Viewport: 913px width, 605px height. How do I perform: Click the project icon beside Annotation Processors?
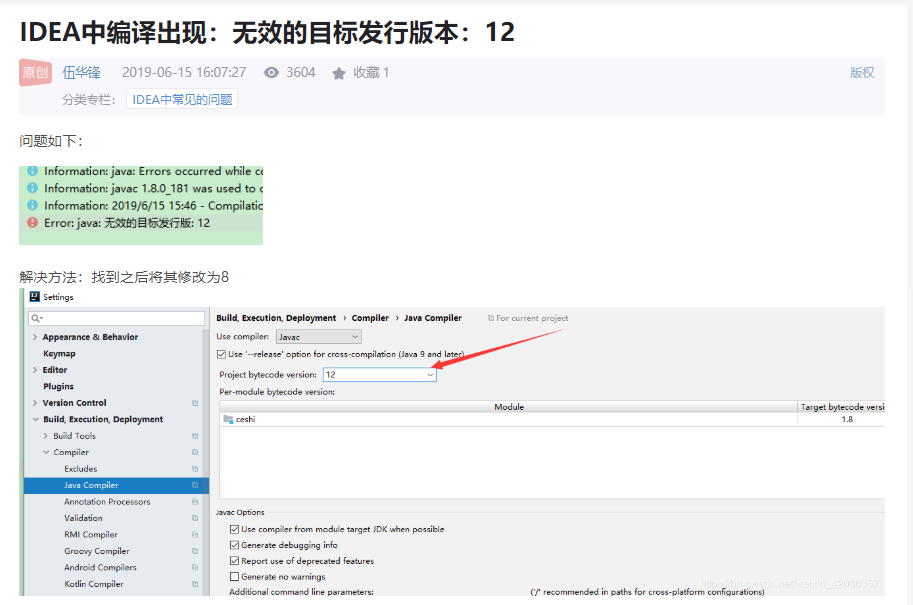pos(195,502)
